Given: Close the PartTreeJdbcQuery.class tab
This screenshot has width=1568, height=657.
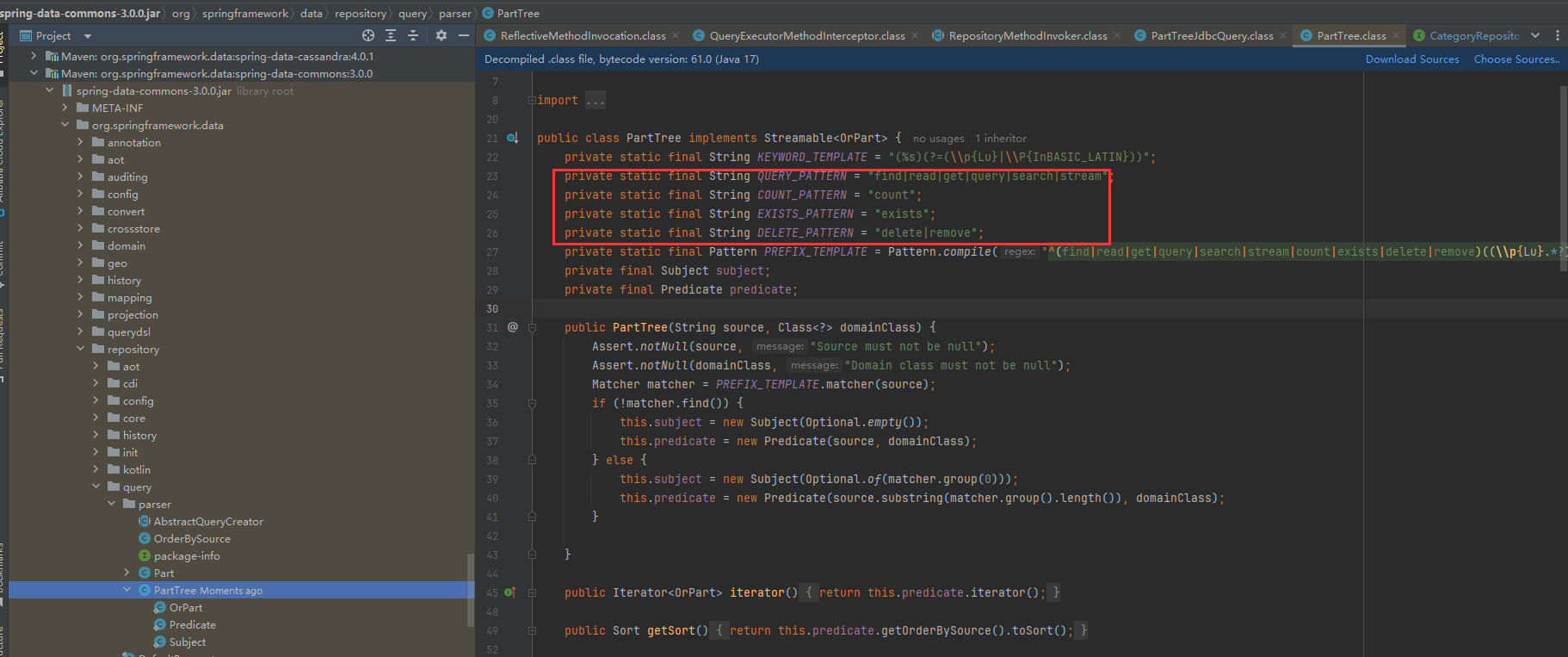Looking at the screenshot, I should (1283, 35).
